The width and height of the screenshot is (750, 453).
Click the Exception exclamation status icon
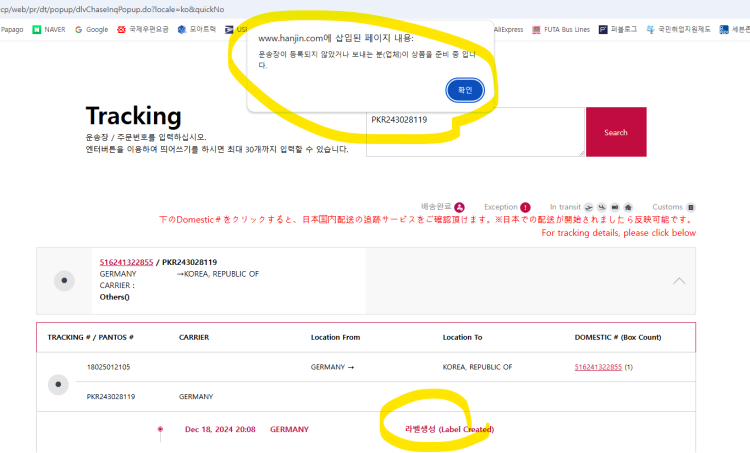(x=525, y=207)
